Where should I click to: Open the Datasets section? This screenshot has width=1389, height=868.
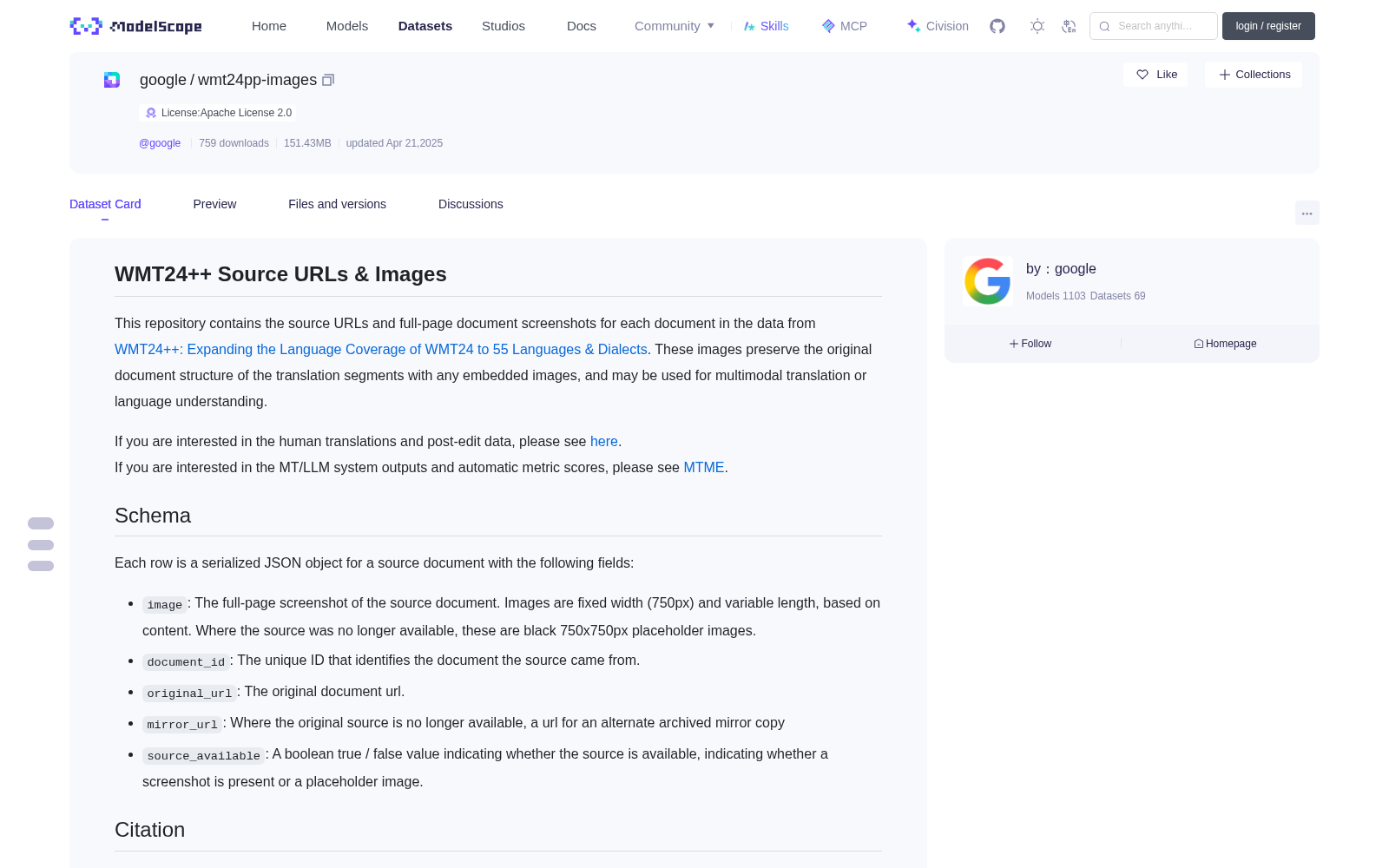425,26
